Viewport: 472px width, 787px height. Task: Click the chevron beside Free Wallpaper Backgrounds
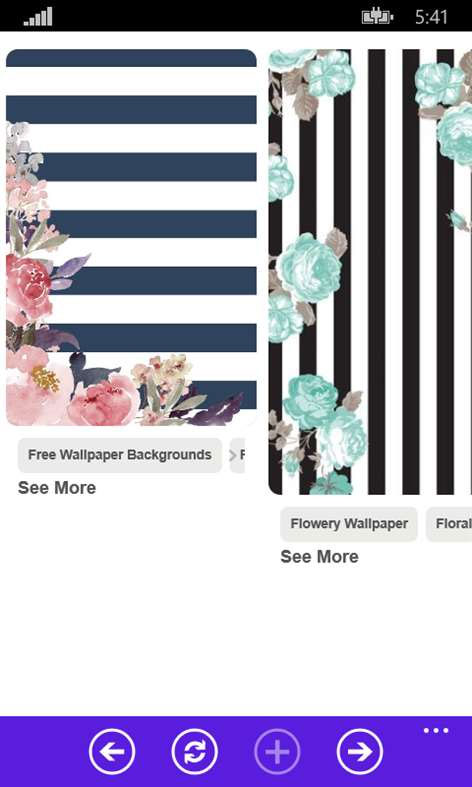[x=233, y=455]
